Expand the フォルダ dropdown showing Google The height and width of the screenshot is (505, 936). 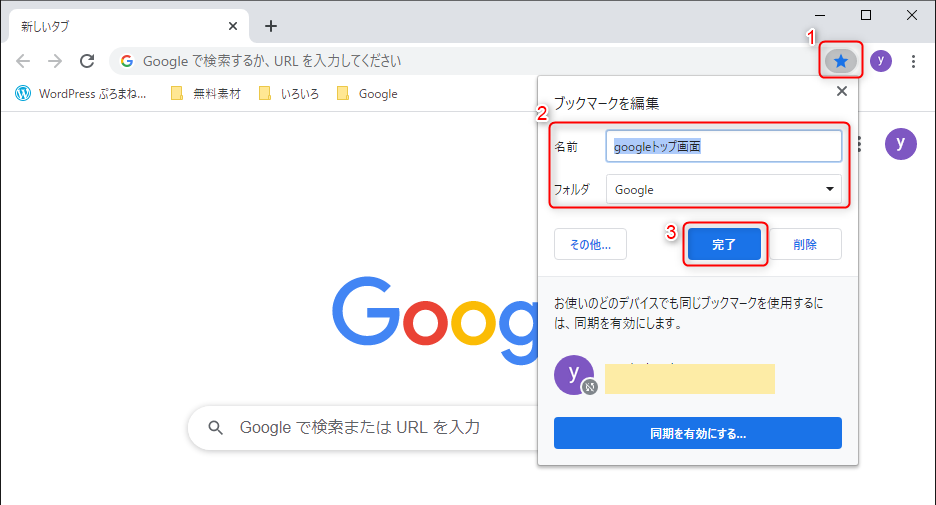(723, 189)
